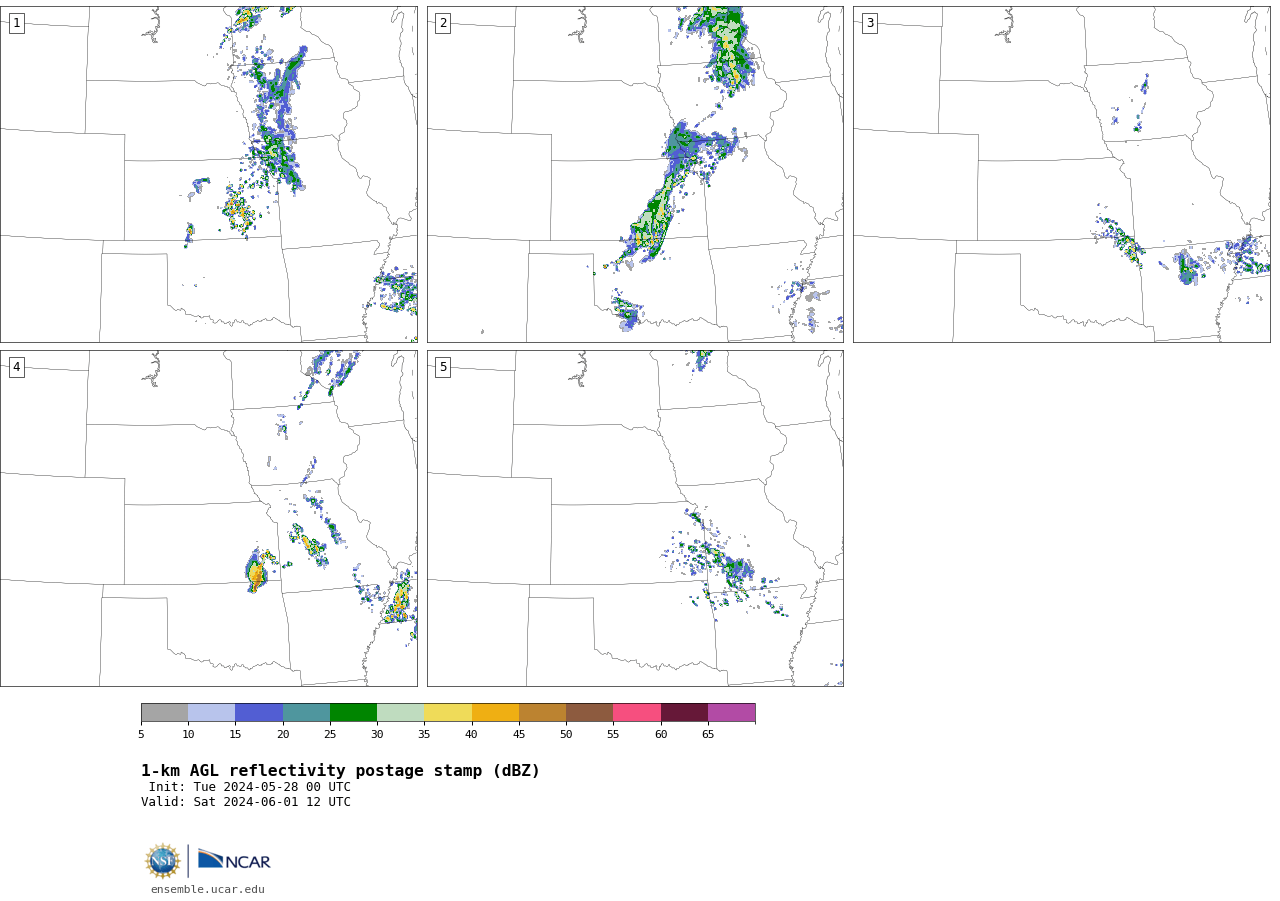Image resolution: width=1280 pixels, height=901 pixels.
Task: Select the dark green 25-30 dBZ swatch
Action: click(353, 712)
